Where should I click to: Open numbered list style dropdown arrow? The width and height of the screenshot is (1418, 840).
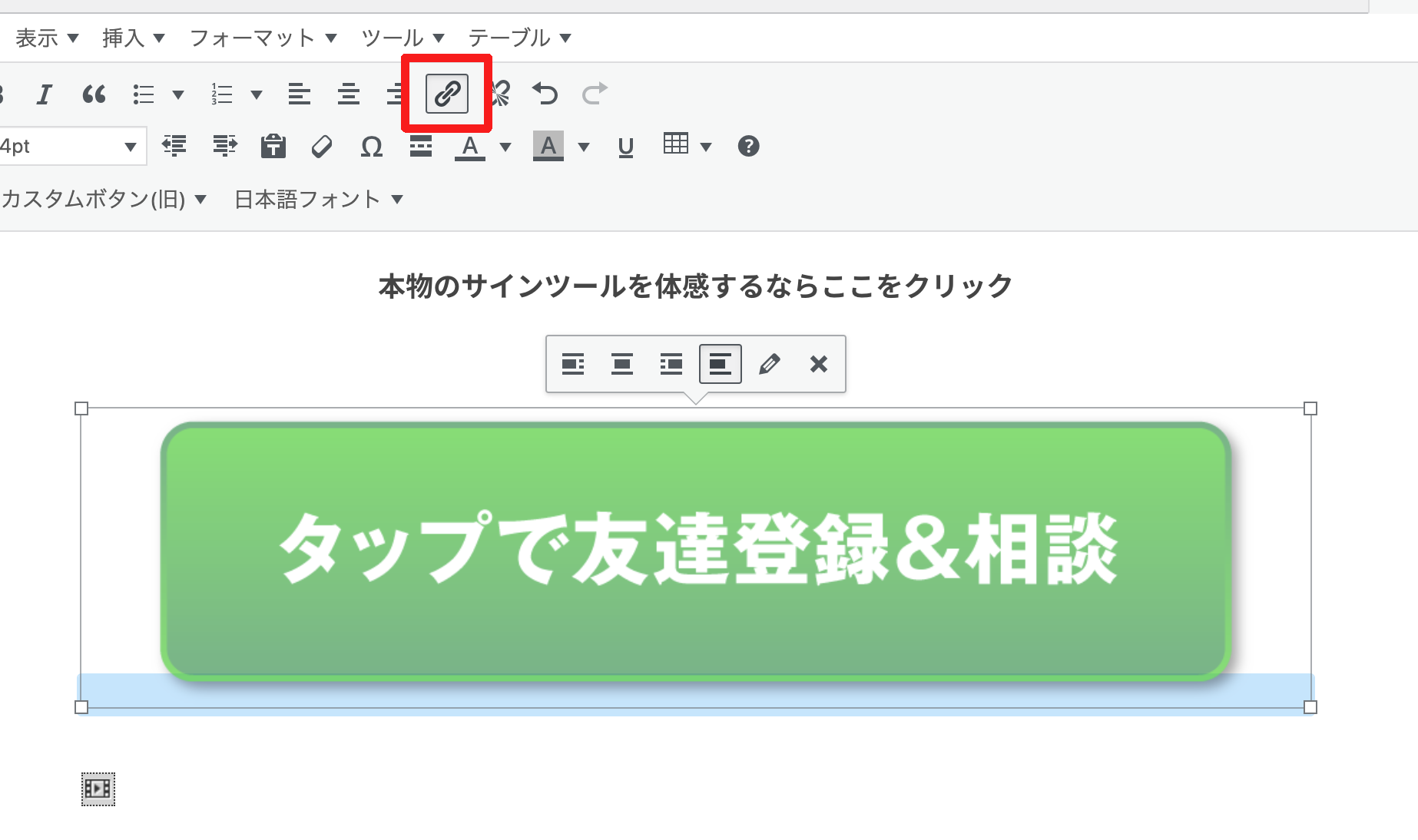pos(257,95)
